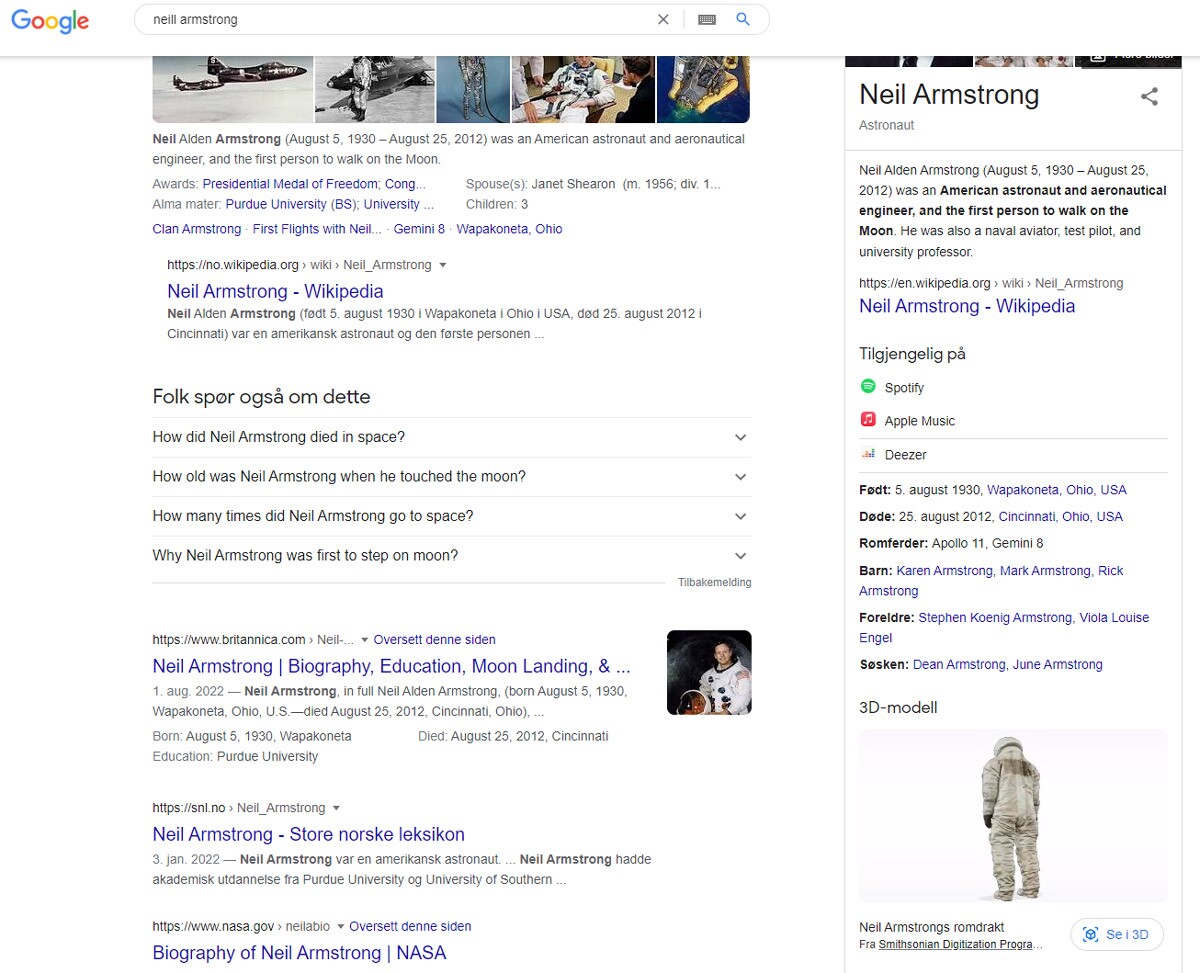Share the Neil Armstrong knowledge panel
The width and height of the screenshot is (1200, 973).
coord(1149,97)
